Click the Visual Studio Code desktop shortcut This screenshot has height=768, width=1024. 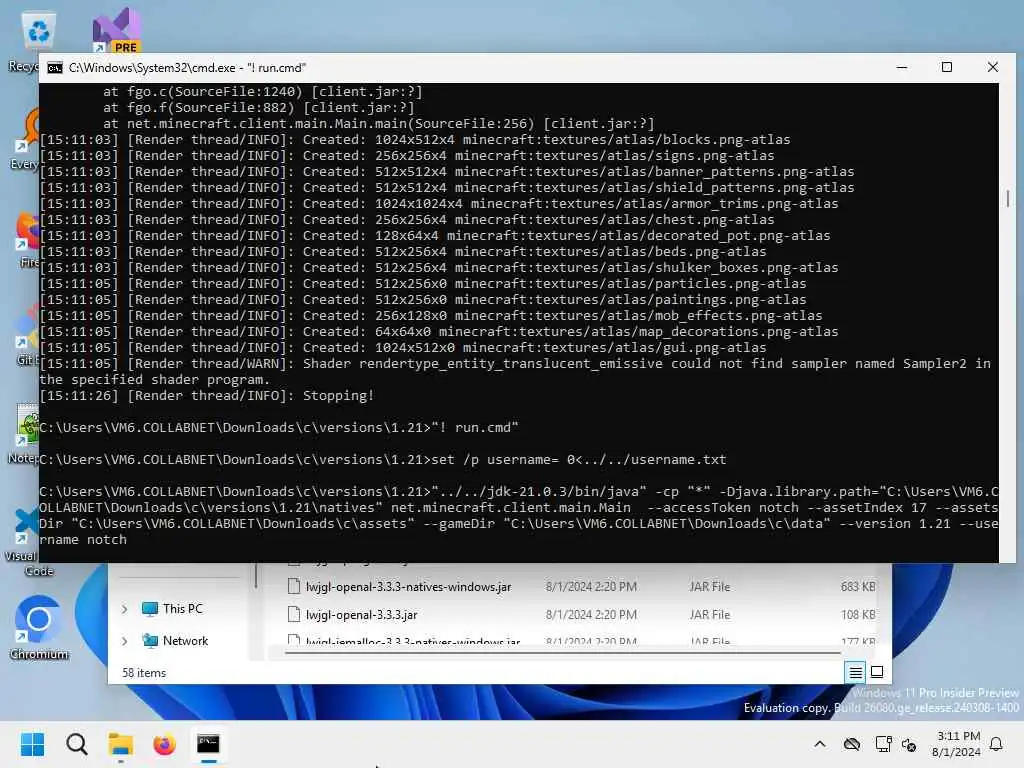tap(26, 542)
